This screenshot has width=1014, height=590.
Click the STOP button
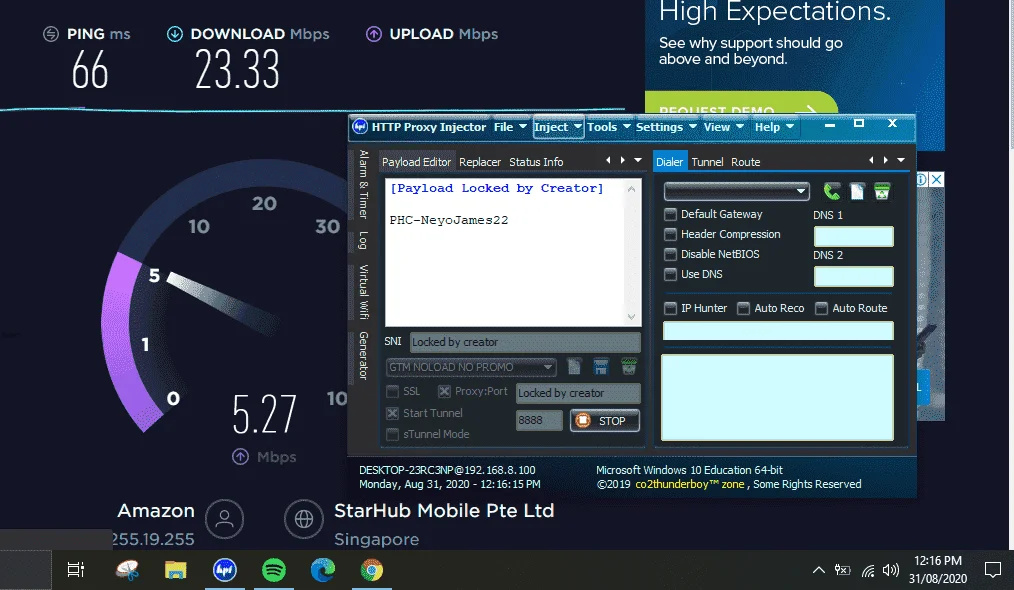[x=605, y=421]
